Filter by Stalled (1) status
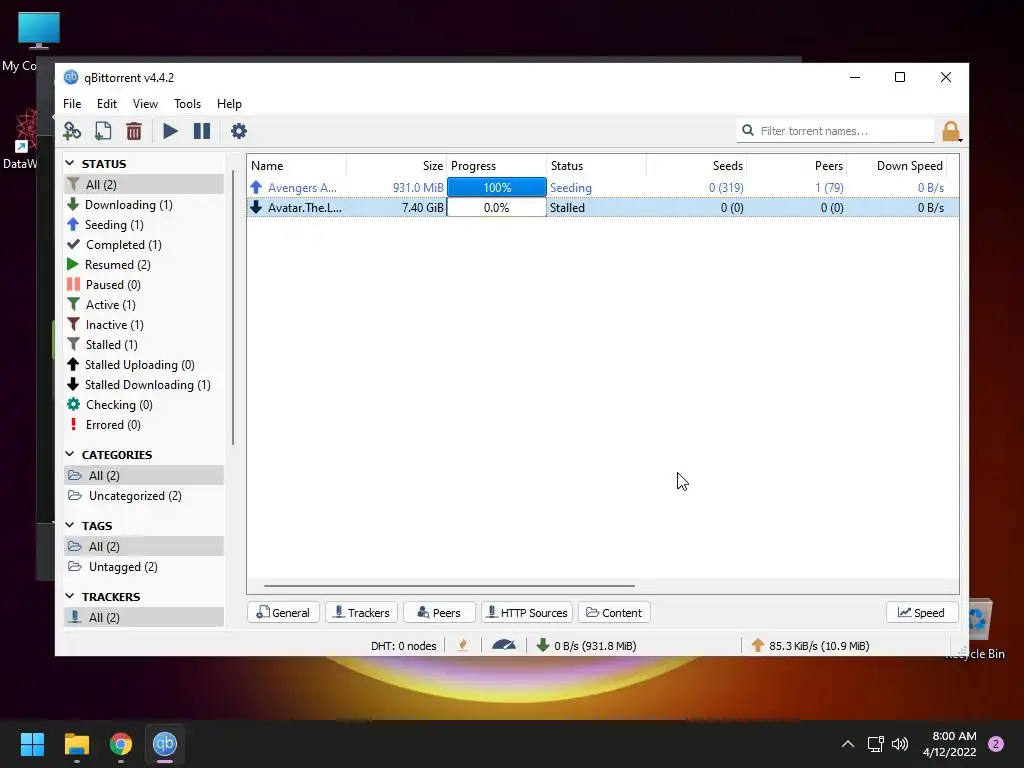 tap(144, 345)
